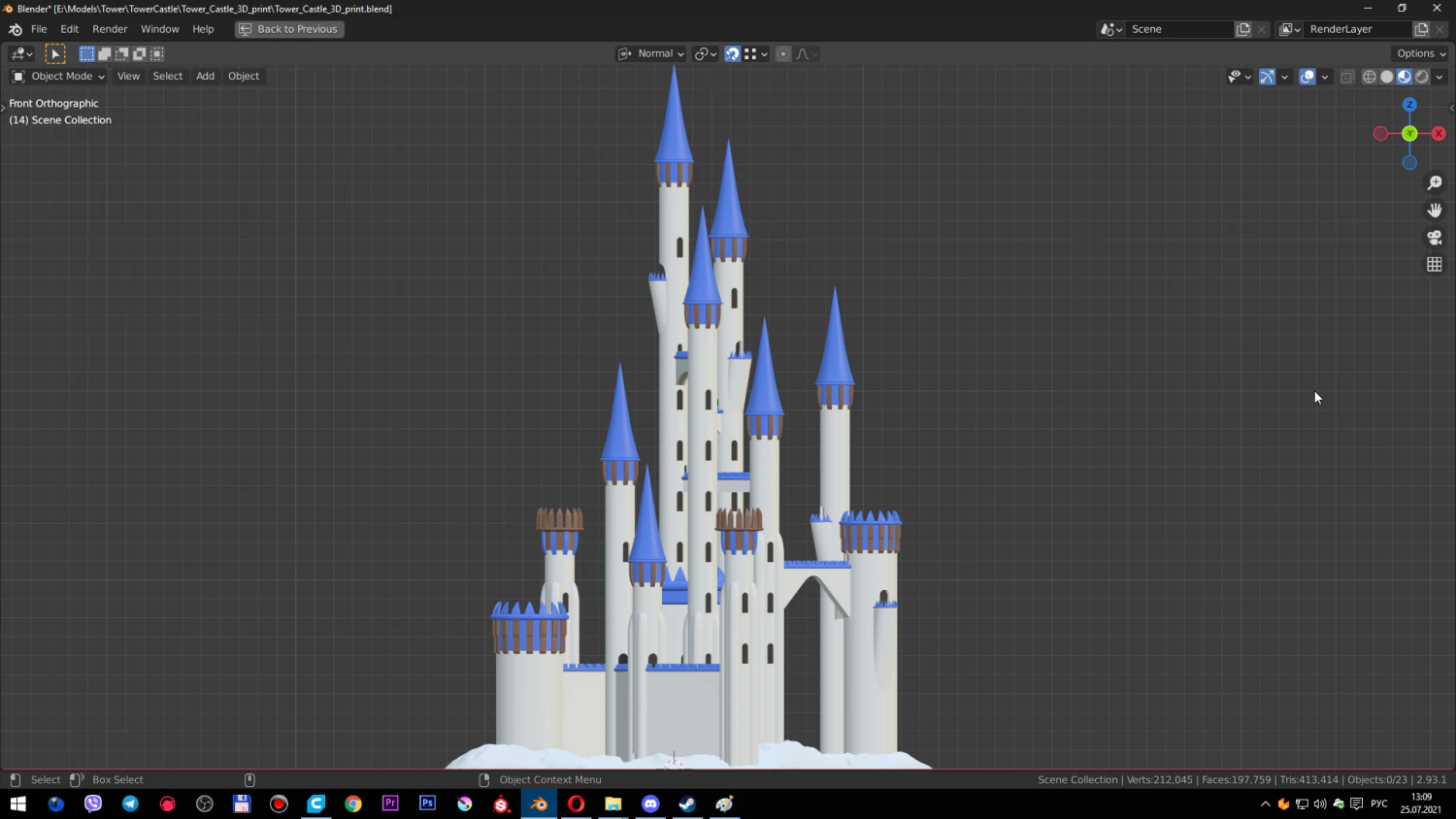Open proportional editing falloff dropdown

click(x=807, y=54)
